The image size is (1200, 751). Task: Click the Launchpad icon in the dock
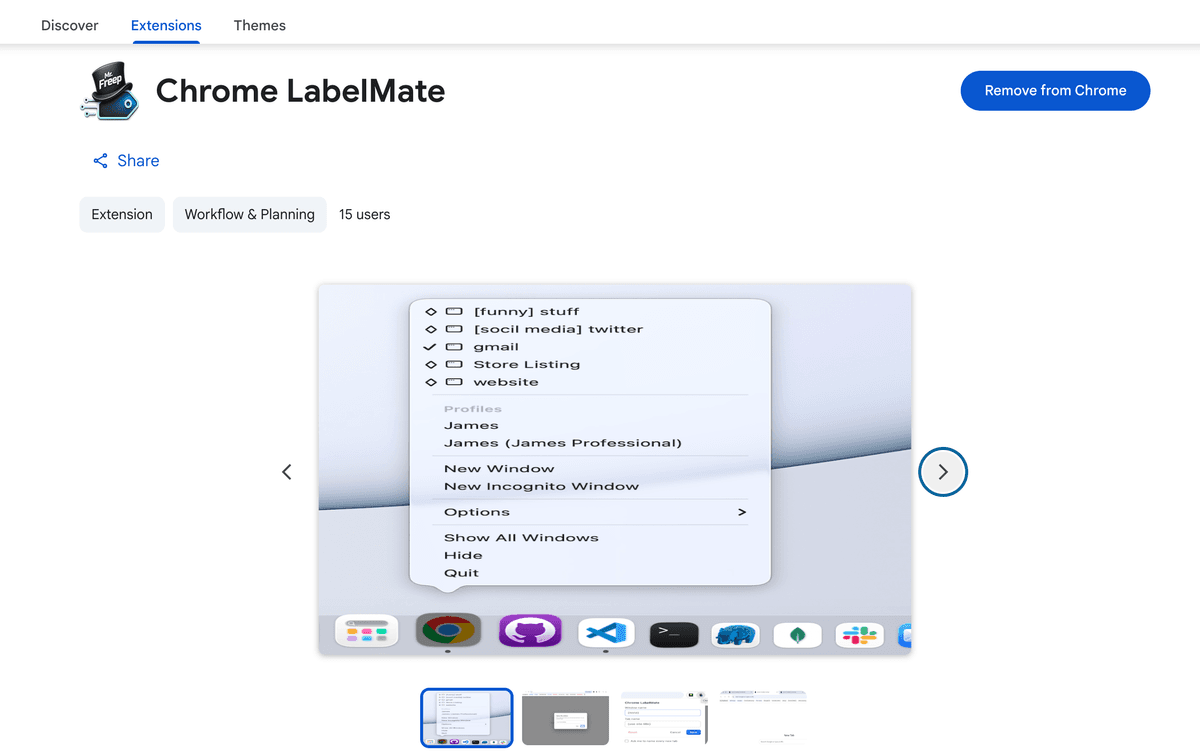(x=366, y=631)
